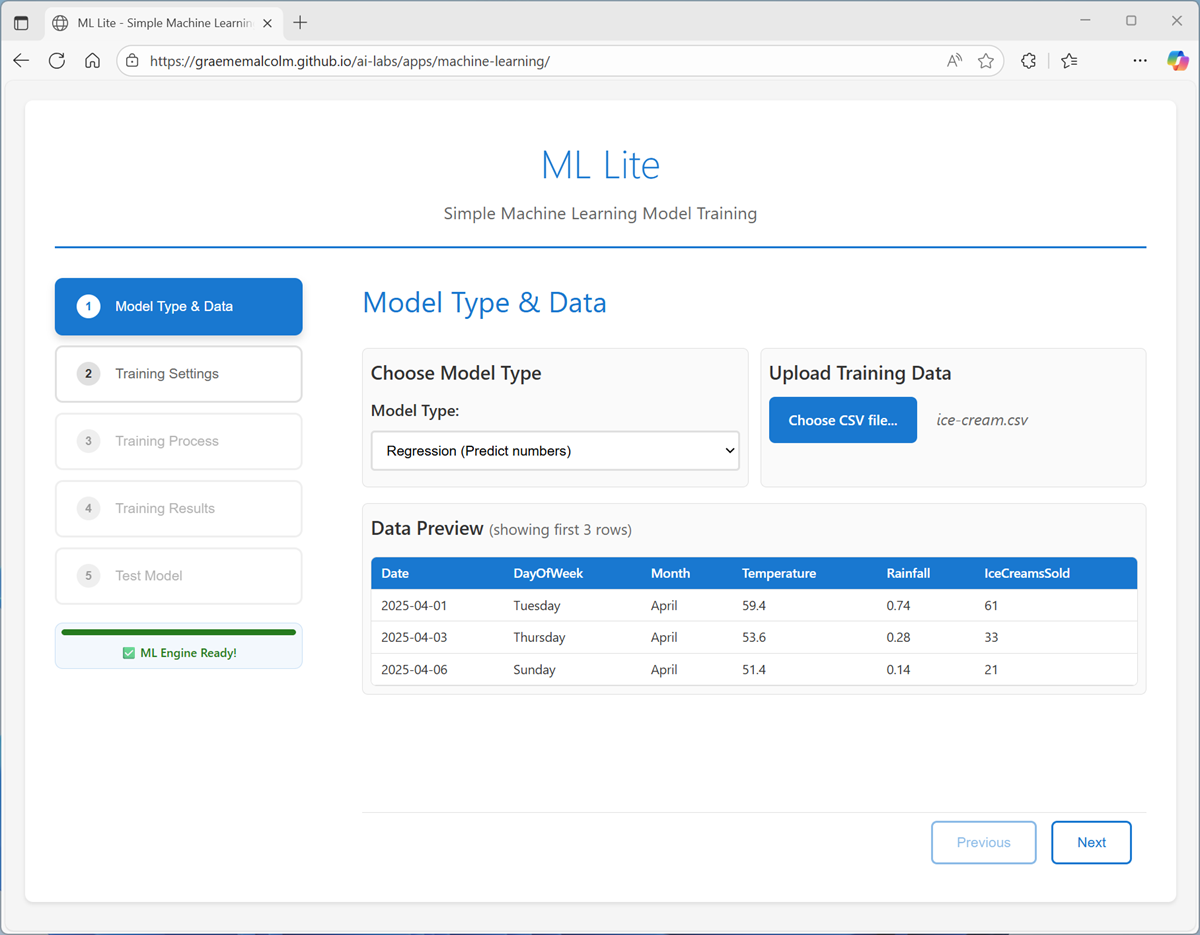Open the tab actions panel icon
The height and width of the screenshot is (935, 1200).
point(21,21)
